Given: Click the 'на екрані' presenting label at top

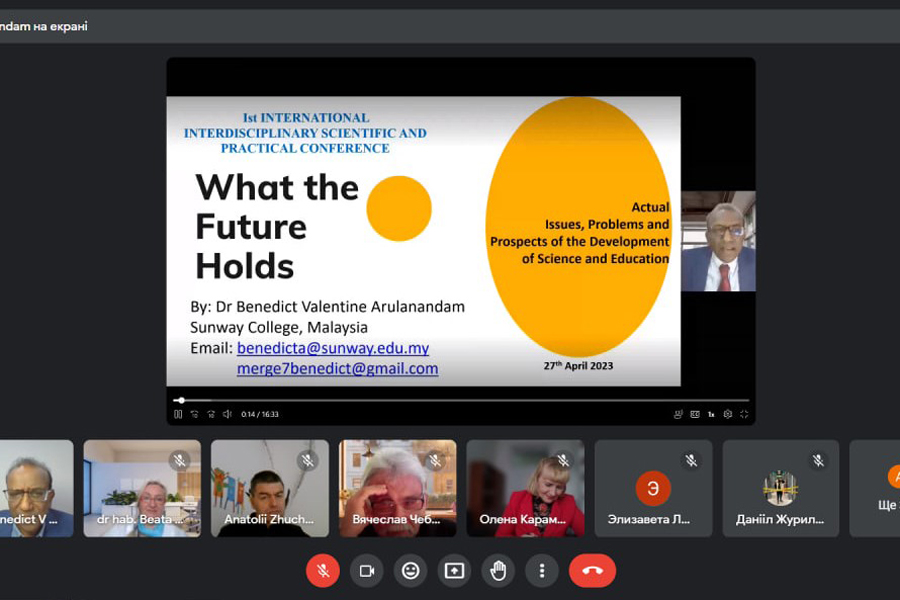Looking at the screenshot, I should 60,26.
